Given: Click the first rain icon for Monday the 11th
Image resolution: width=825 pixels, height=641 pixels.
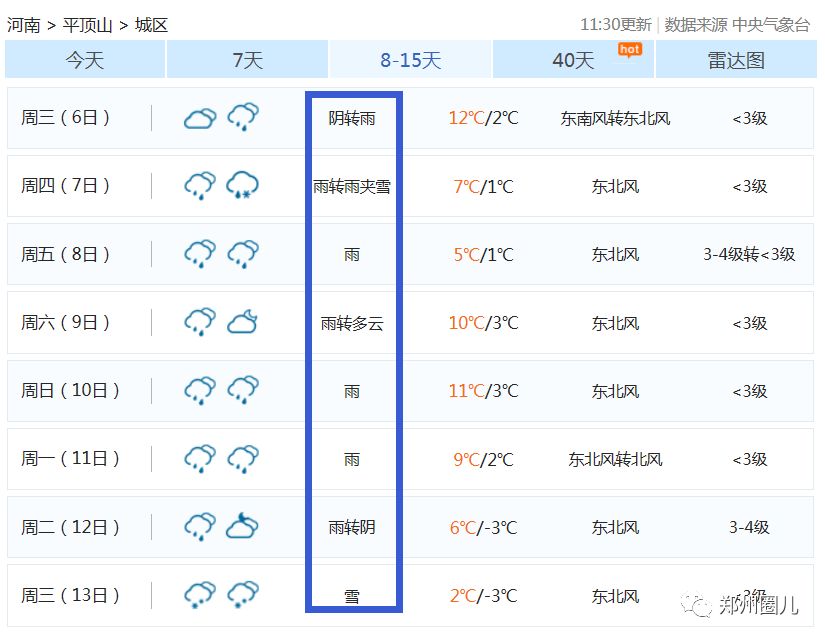Looking at the screenshot, I should [200, 459].
